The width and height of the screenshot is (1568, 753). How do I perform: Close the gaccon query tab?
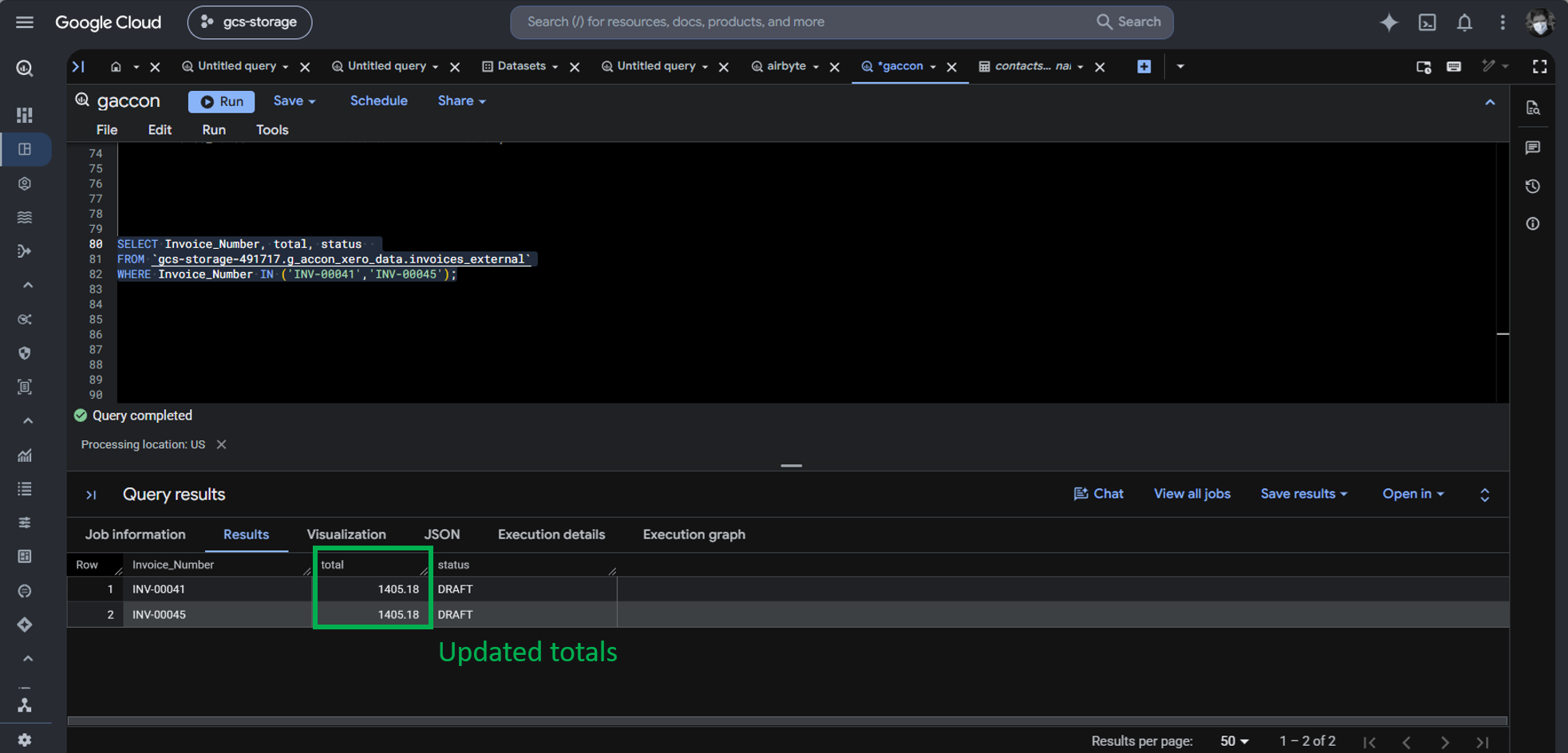tap(952, 67)
